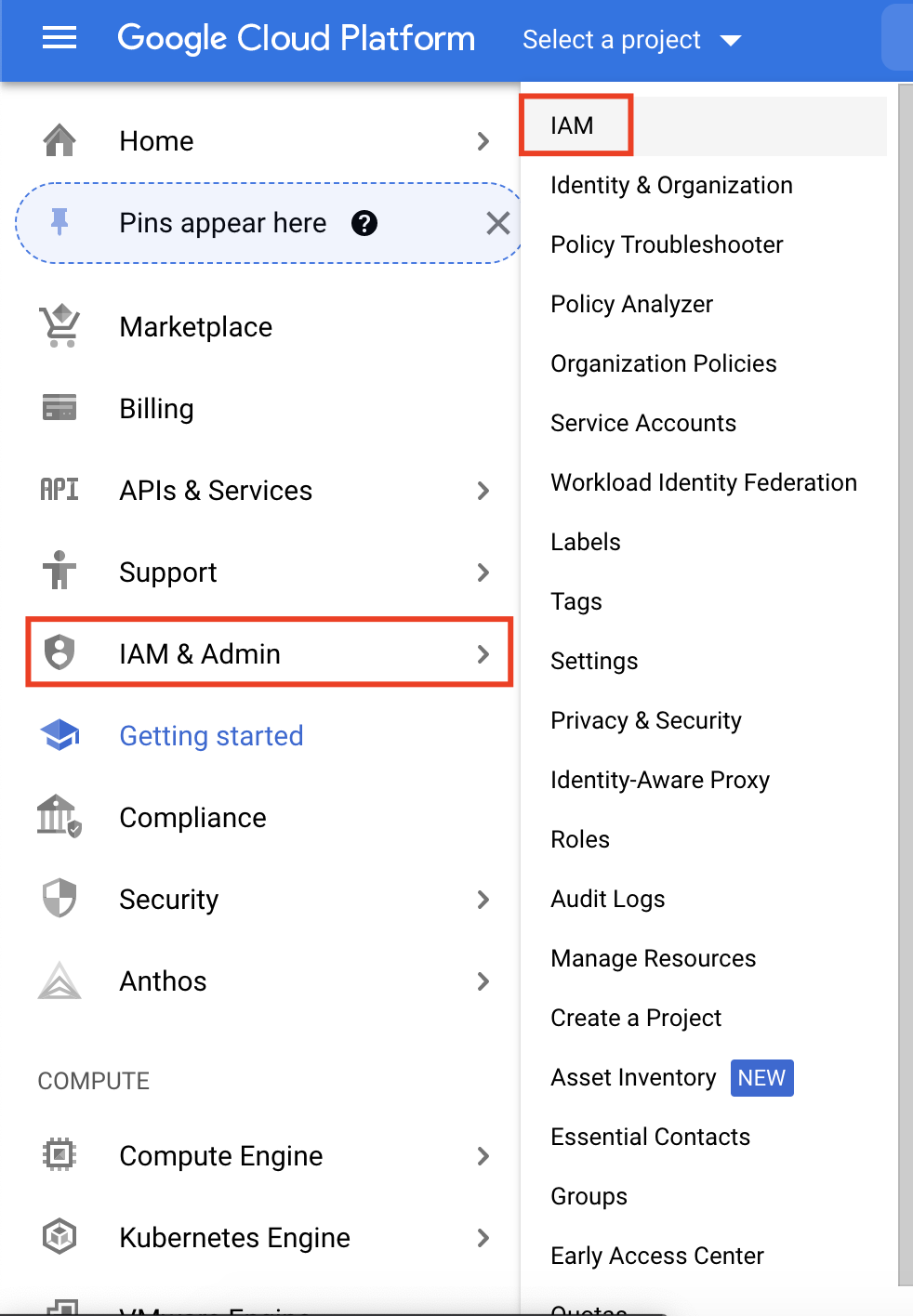Screen dimensions: 913x1316
Task: Open the Getting started link
Action: coord(211,736)
